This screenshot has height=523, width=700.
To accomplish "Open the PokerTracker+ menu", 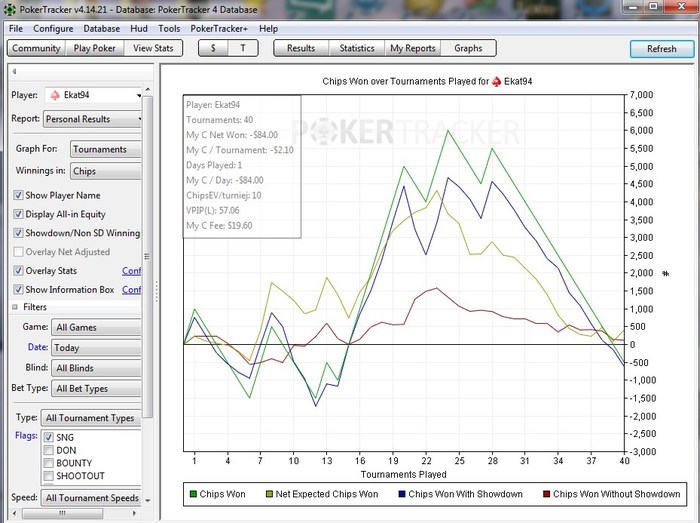I will click(219, 29).
